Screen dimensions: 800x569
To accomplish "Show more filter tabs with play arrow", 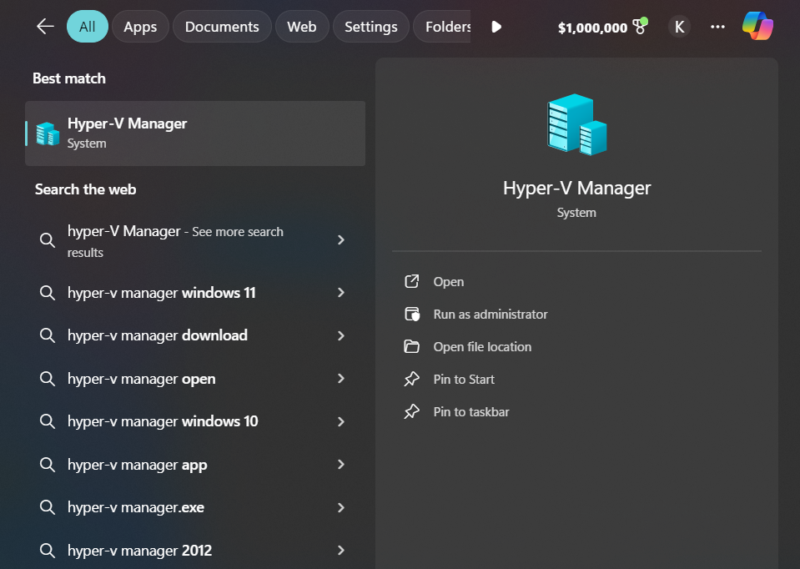I will click(496, 27).
